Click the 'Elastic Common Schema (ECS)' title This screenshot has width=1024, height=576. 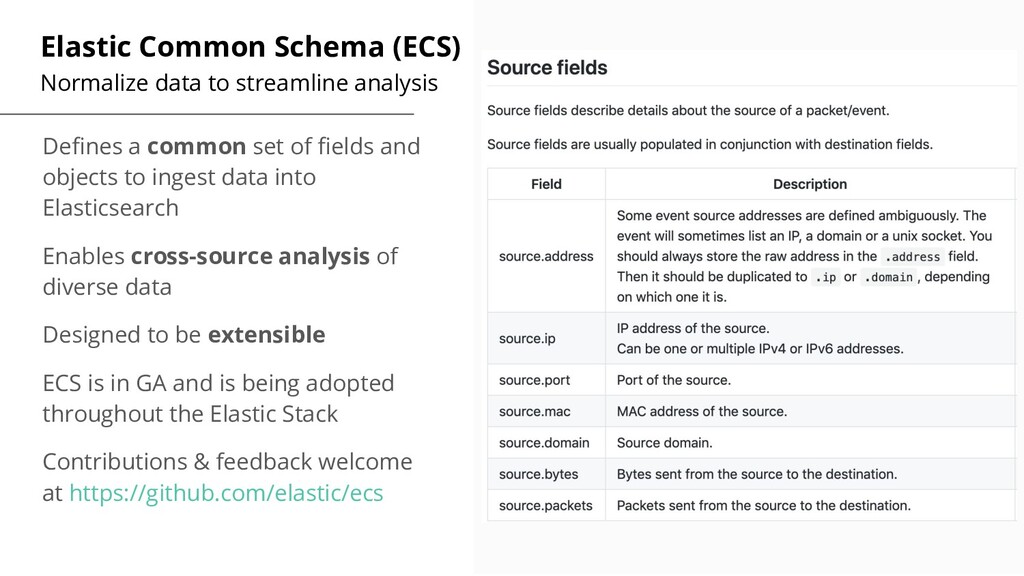250,47
